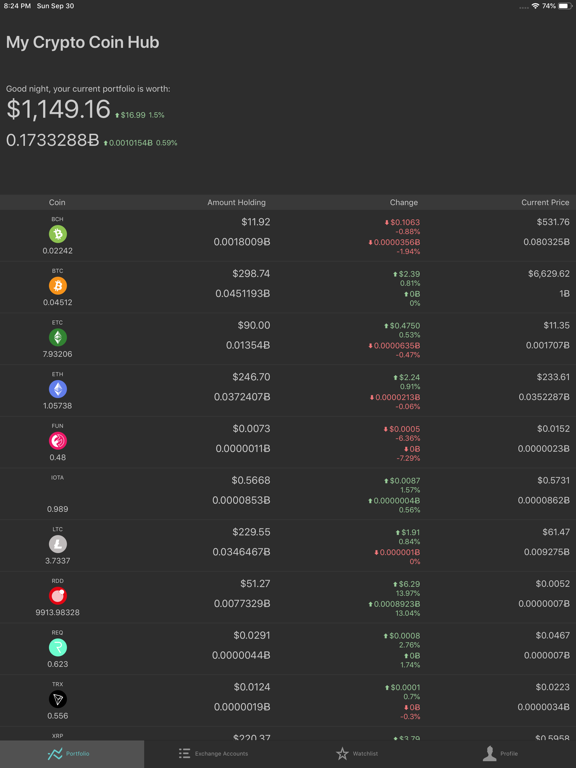Tap the portfolio value $1,149.16
Image resolution: width=576 pixels, height=768 pixels.
coord(58,109)
